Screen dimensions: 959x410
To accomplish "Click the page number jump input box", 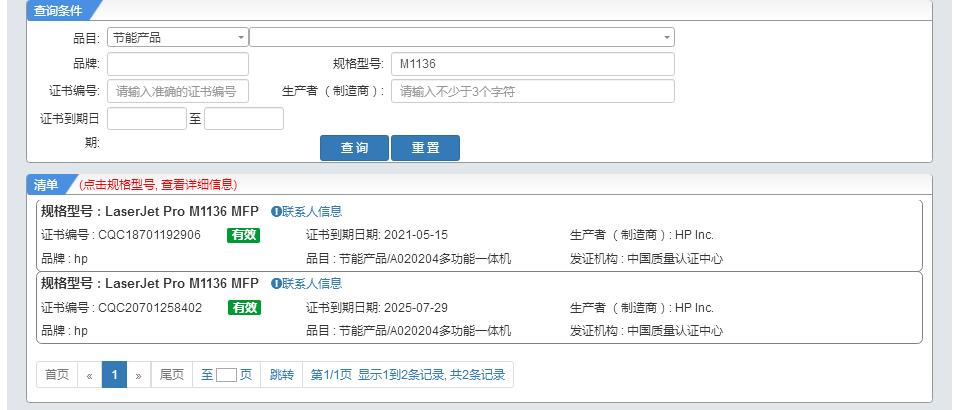I will tap(226, 375).
